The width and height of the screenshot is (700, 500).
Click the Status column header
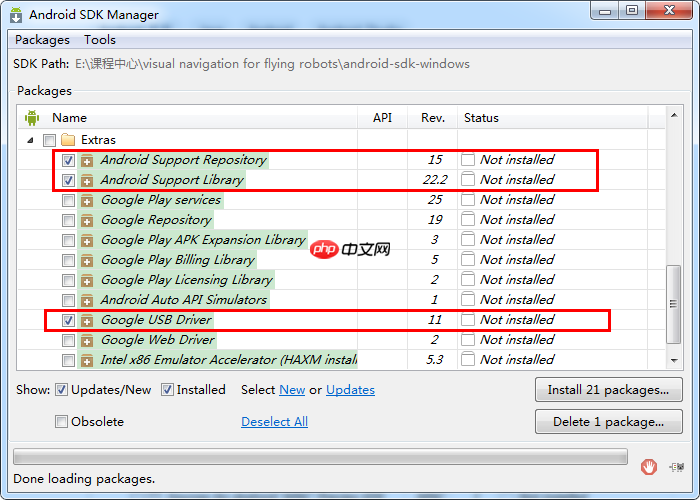point(553,118)
